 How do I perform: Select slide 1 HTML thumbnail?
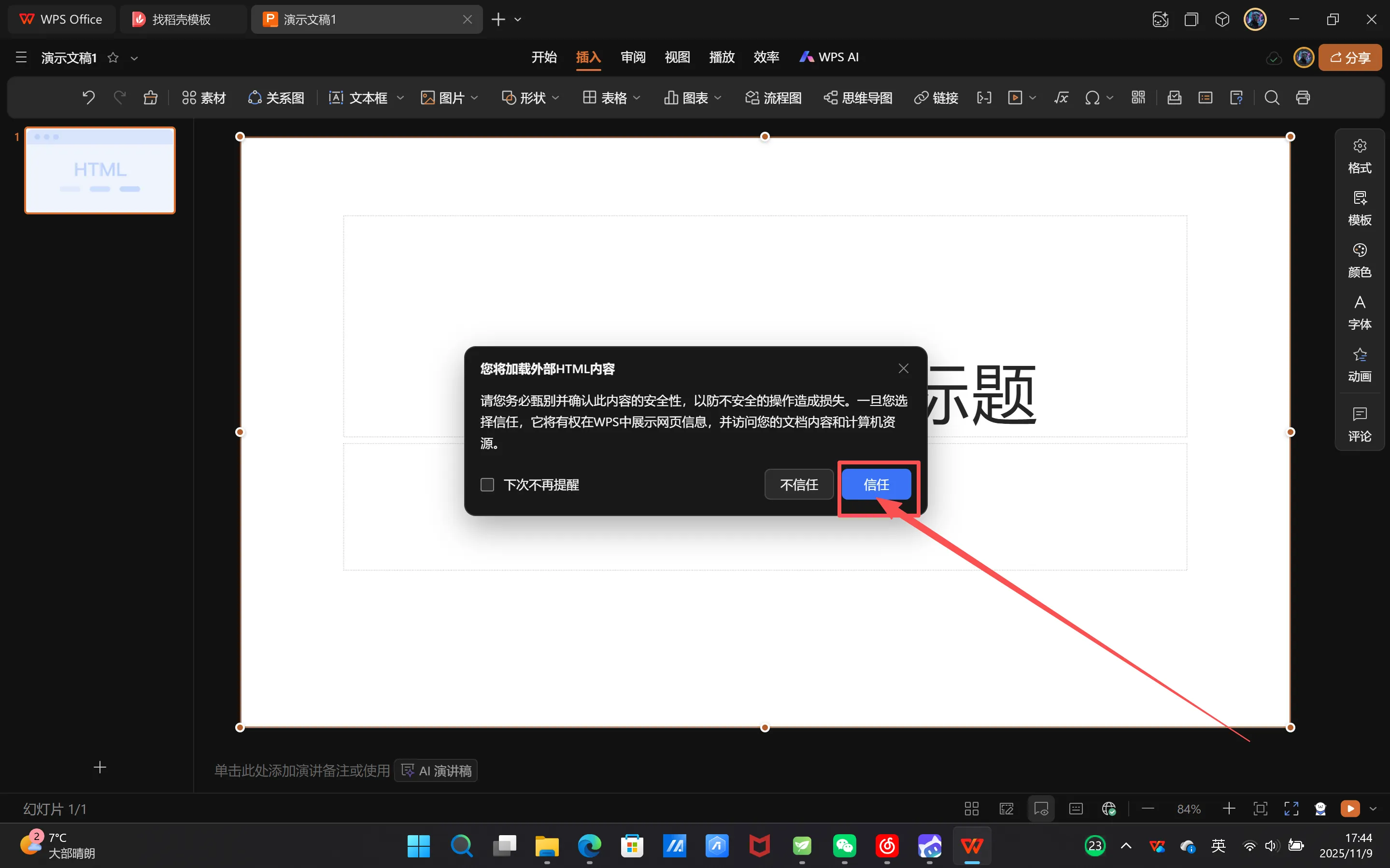[100, 170]
